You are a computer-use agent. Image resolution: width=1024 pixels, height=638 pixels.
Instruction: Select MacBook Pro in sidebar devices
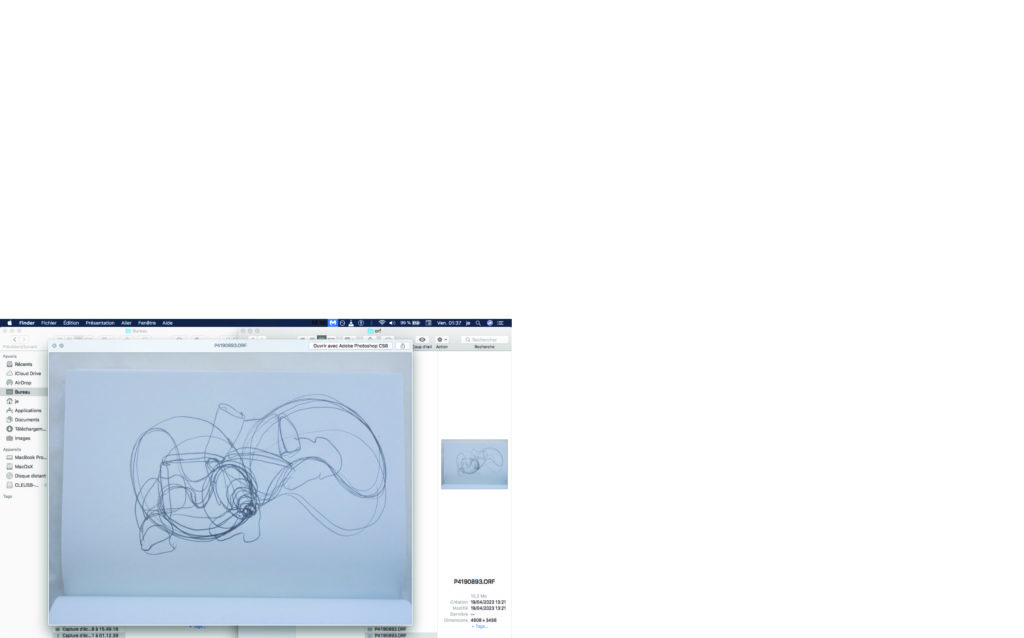(29, 457)
